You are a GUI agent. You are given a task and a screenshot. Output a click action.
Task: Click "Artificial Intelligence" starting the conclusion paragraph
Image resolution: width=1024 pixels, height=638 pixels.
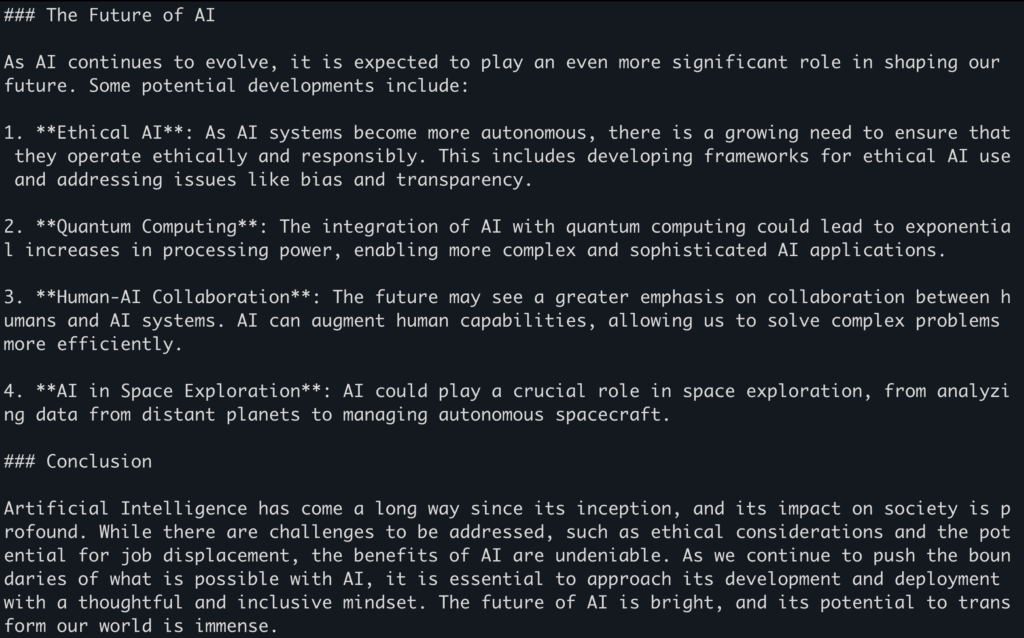click(125, 509)
